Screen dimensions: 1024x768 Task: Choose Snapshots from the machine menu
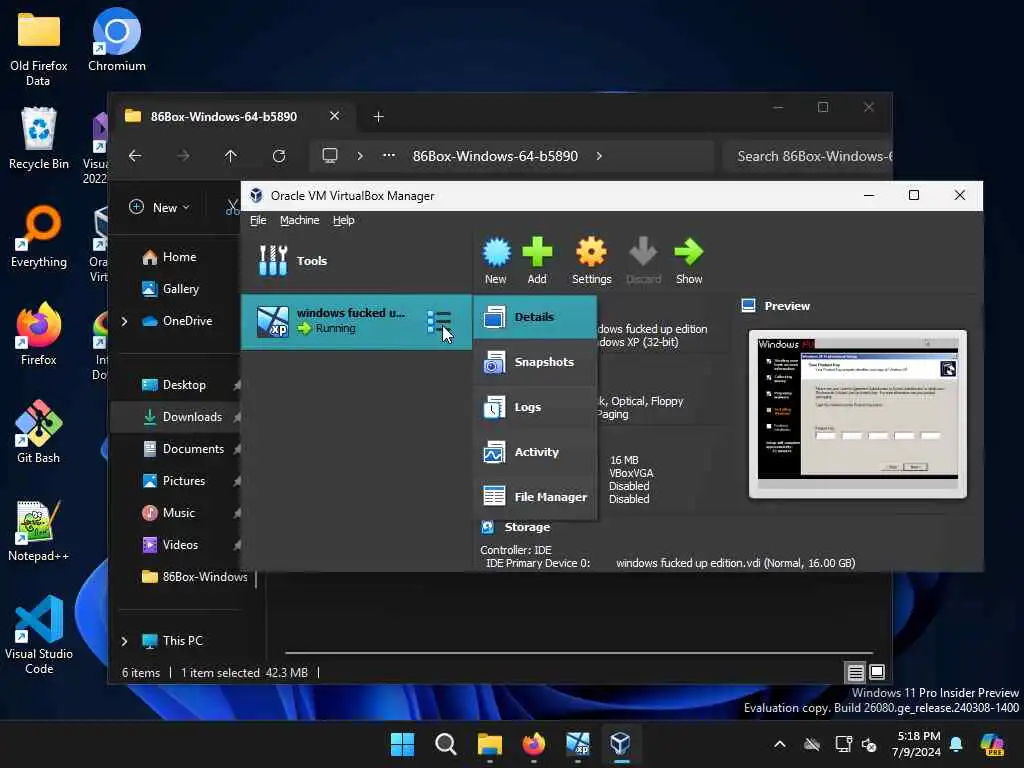click(x=535, y=362)
